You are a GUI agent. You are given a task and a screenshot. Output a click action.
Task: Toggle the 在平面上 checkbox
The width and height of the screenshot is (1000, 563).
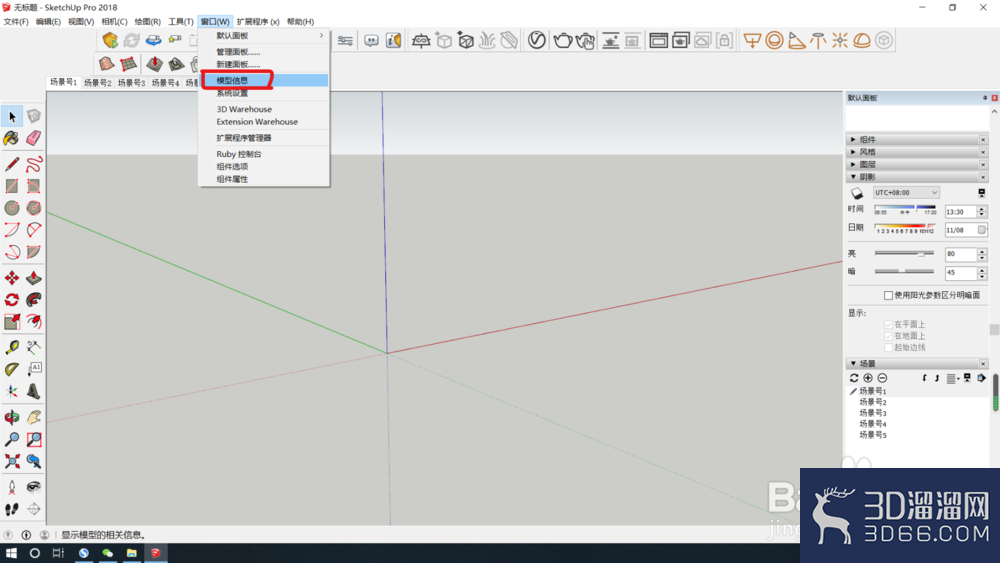[888, 325]
